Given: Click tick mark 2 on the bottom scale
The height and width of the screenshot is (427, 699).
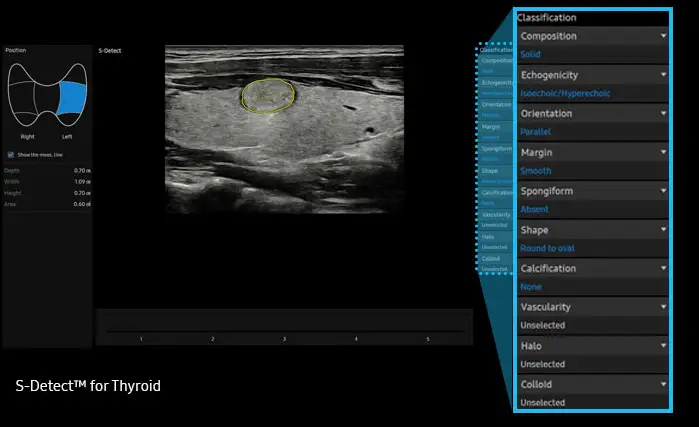Looking at the screenshot, I should [213, 339].
